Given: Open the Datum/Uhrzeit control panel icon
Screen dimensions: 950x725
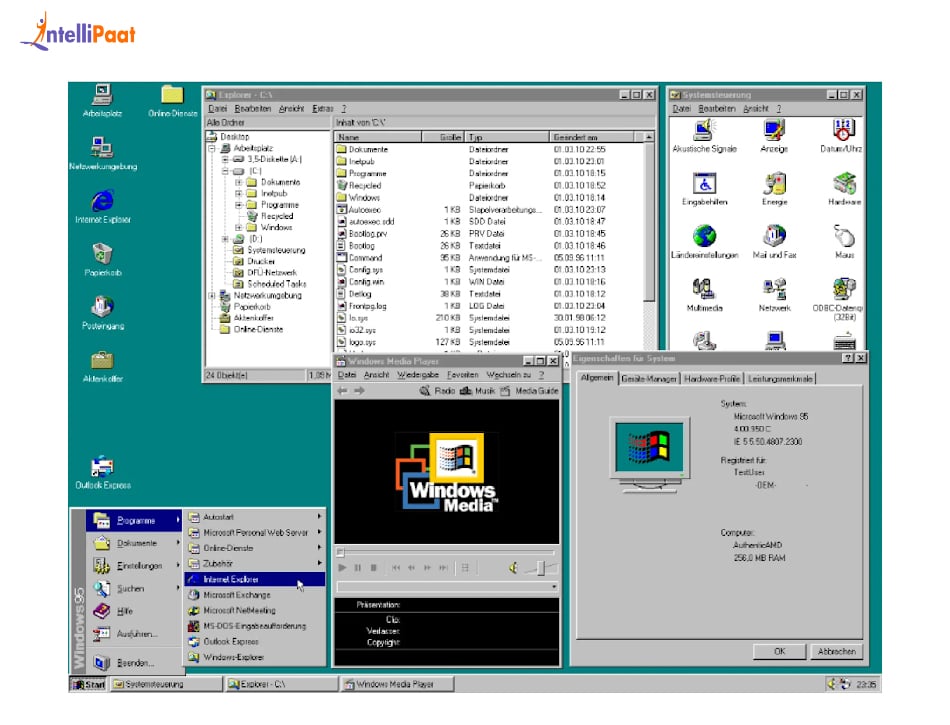Looking at the screenshot, I should (842, 136).
